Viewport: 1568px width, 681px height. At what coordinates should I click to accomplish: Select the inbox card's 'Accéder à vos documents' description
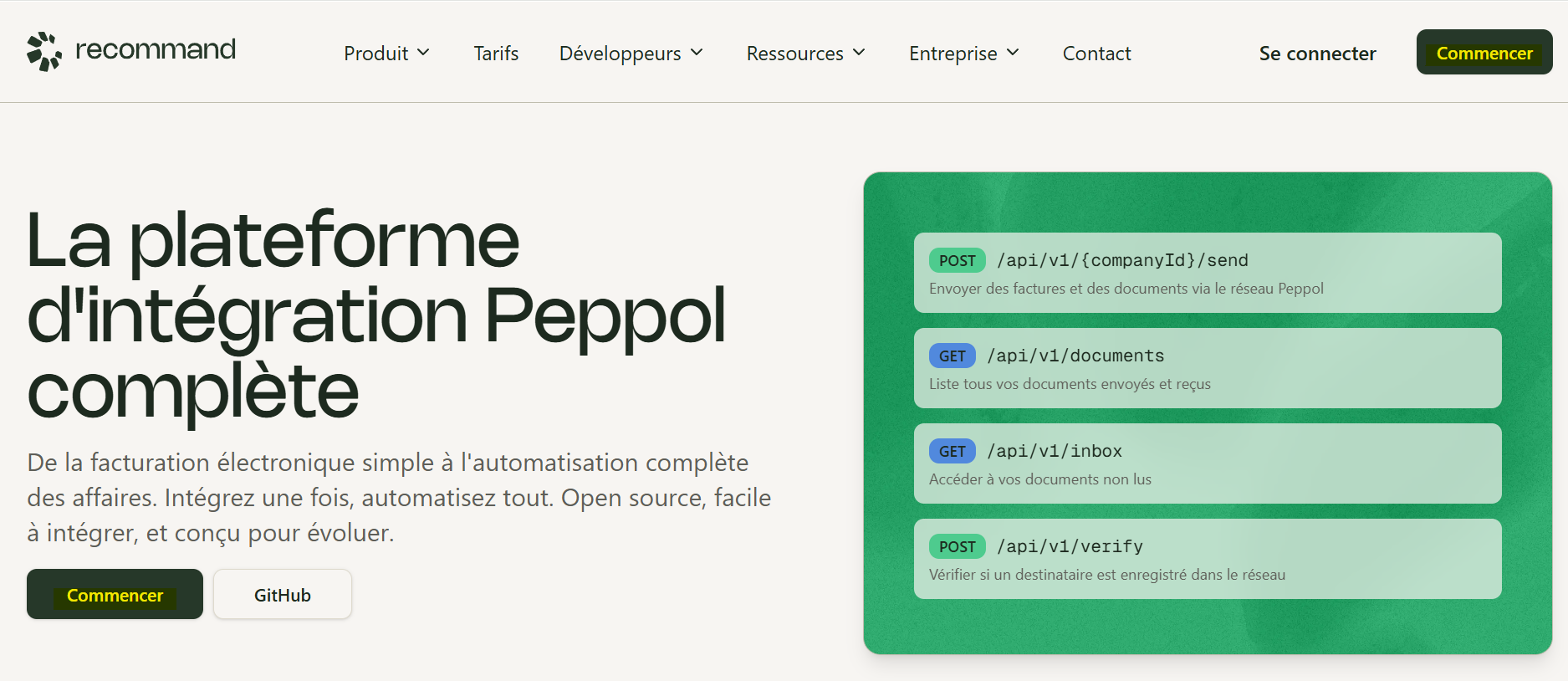(x=1039, y=479)
